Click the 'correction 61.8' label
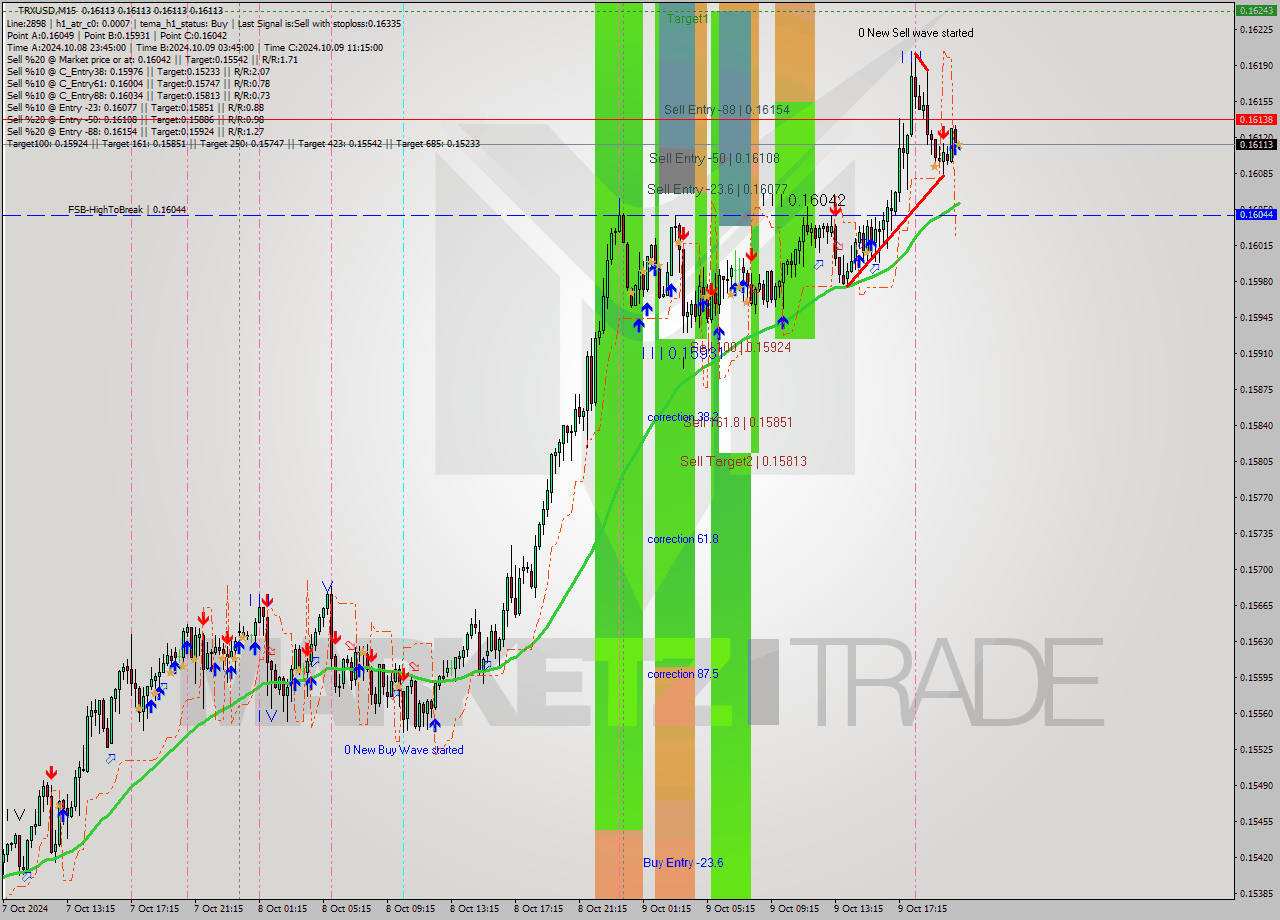Image resolution: width=1280 pixels, height=920 pixels. coord(682,539)
